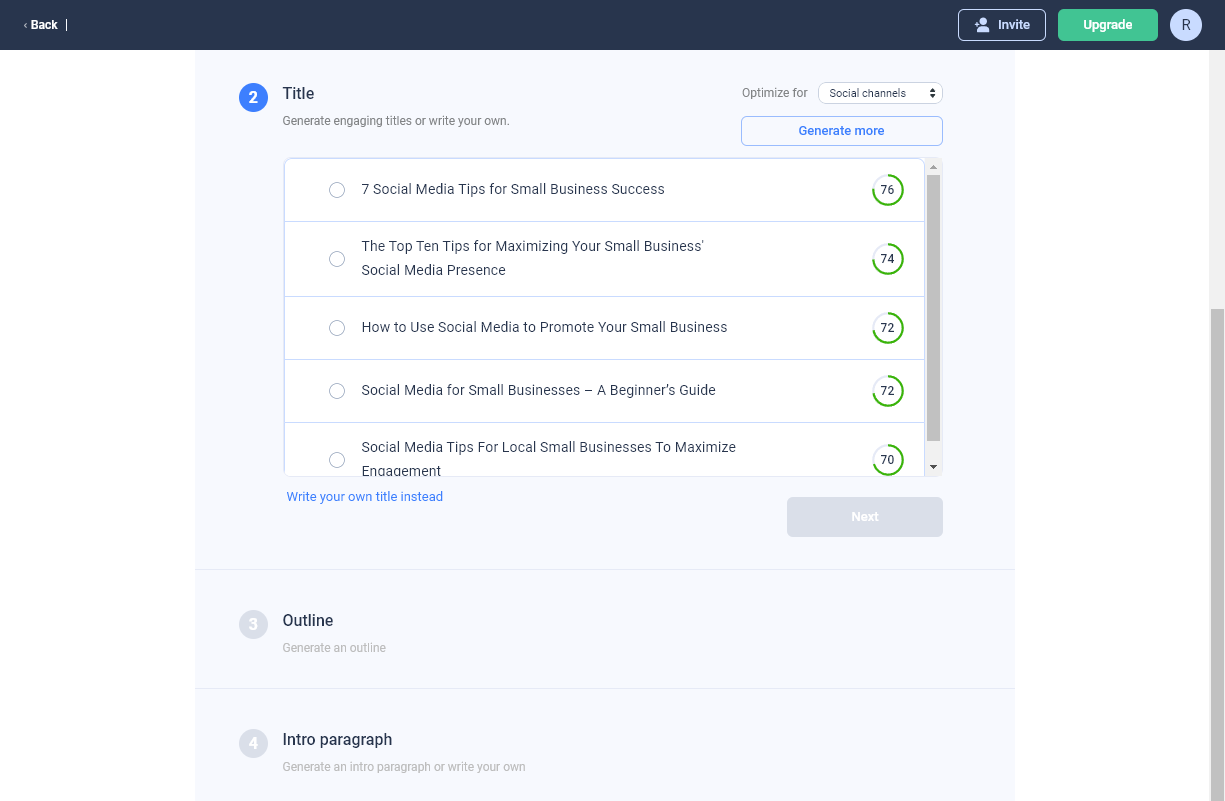Open "Write your own title instead"
This screenshot has width=1225, height=801.
pyautogui.click(x=364, y=497)
